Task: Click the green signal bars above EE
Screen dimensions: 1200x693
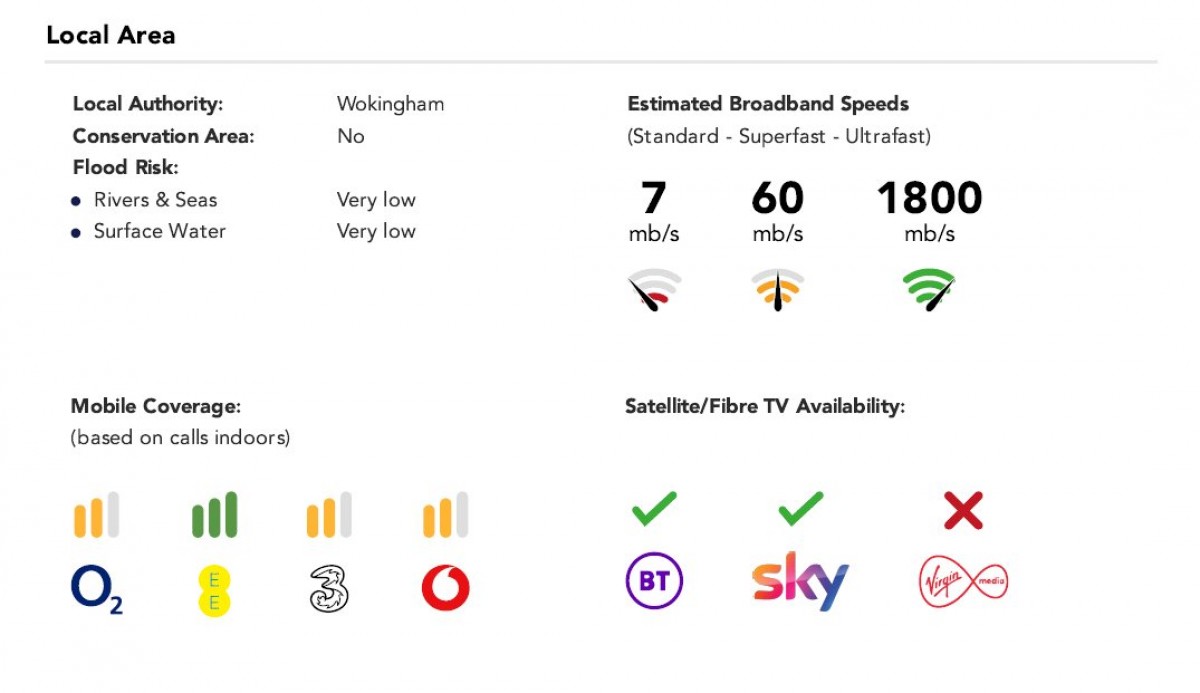Action: coord(214,515)
